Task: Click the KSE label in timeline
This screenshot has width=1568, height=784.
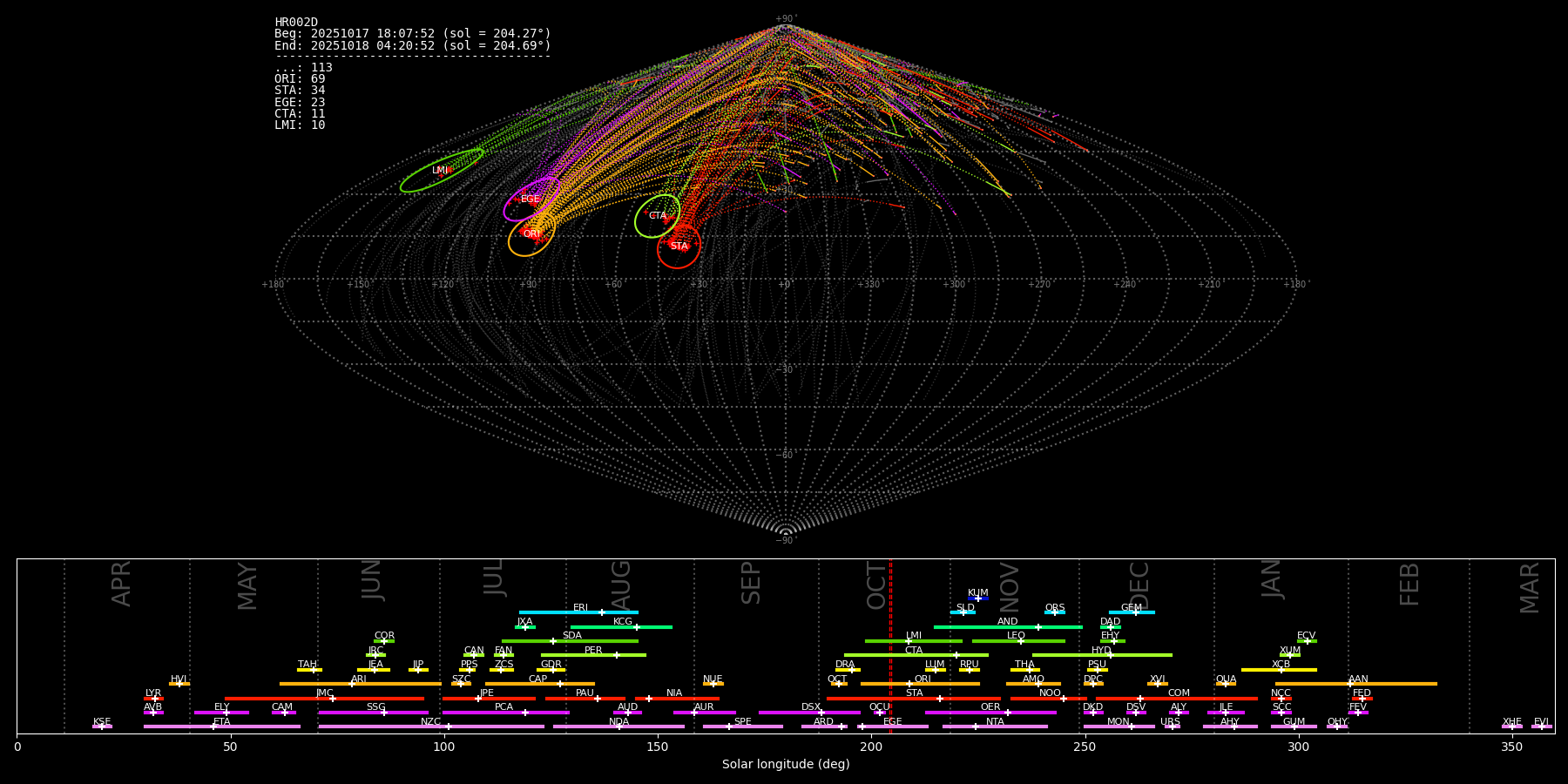Action: point(102,722)
